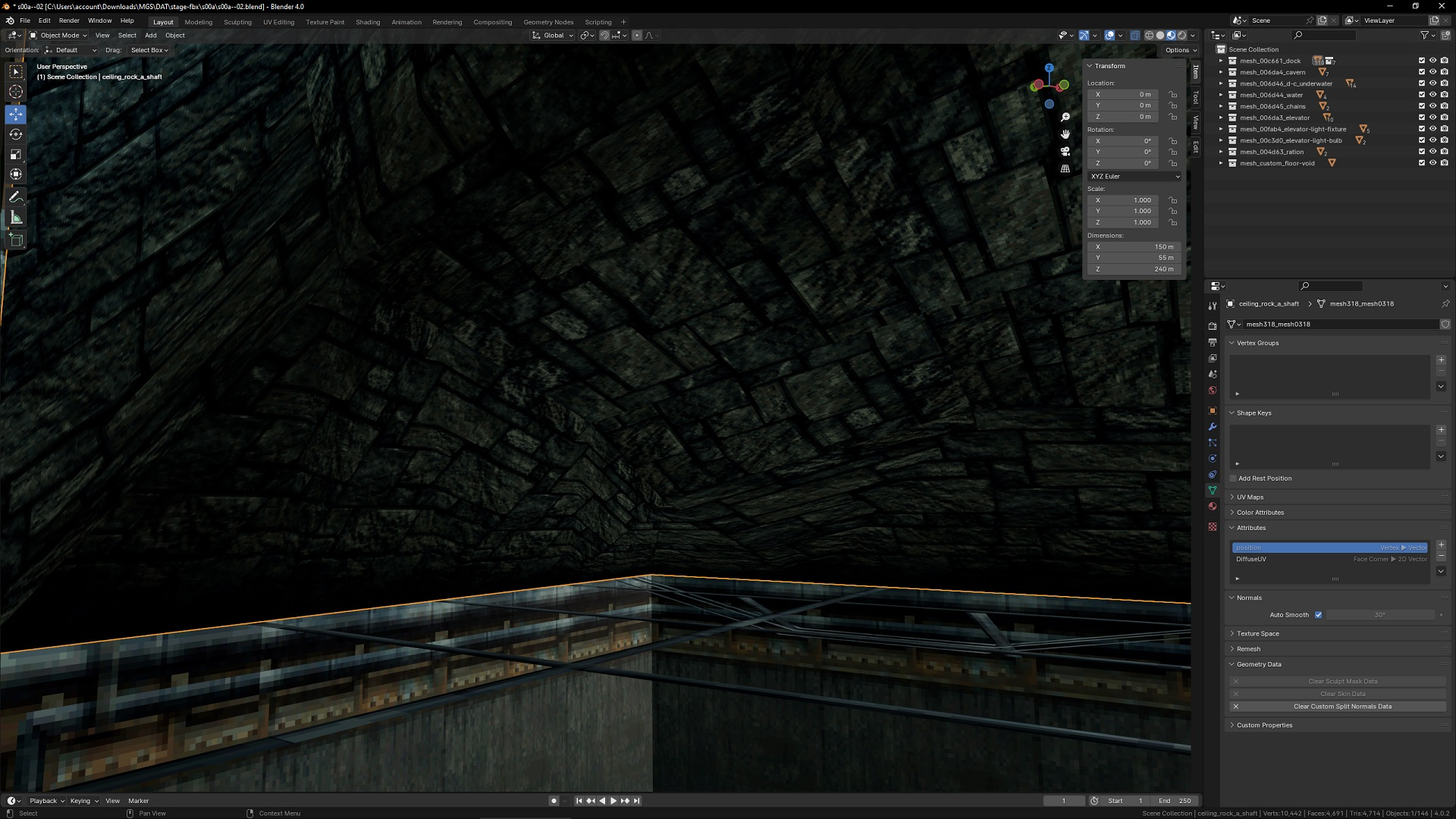Activate the Move tool

click(x=16, y=115)
